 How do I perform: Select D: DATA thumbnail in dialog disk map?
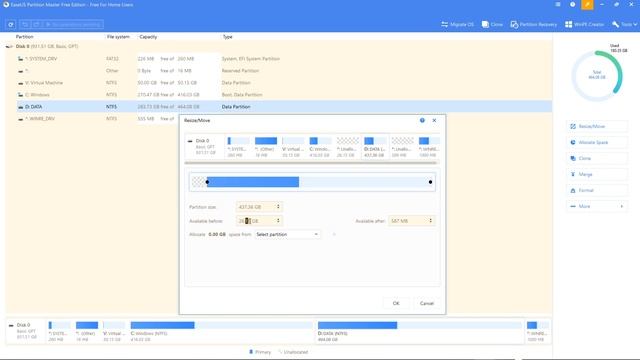click(375, 147)
